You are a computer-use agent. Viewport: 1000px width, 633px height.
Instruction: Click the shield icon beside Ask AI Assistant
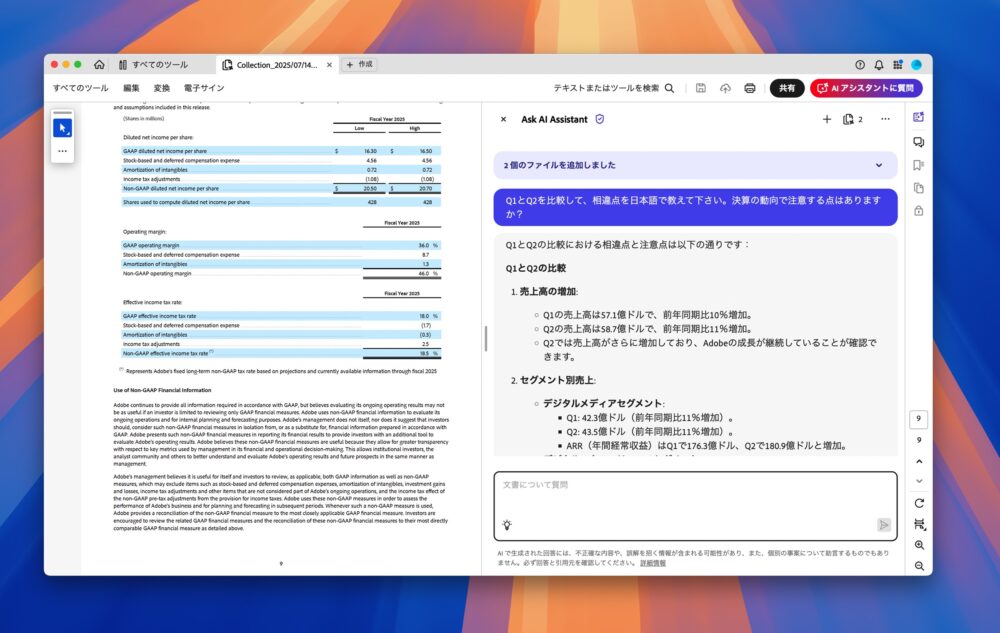599,119
